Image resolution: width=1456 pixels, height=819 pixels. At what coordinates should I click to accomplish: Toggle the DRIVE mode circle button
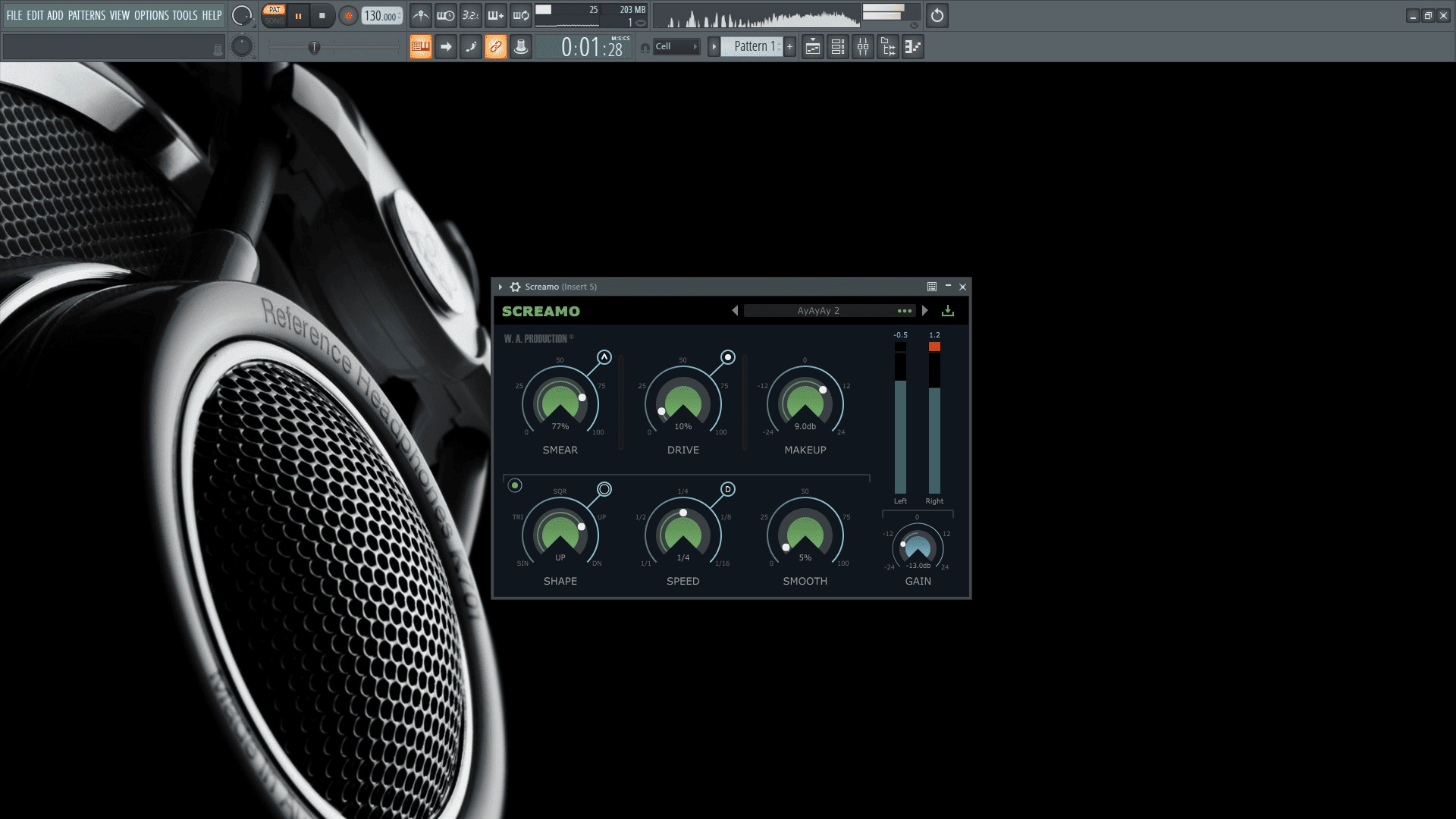pyautogui.click(x=728, y=357)
